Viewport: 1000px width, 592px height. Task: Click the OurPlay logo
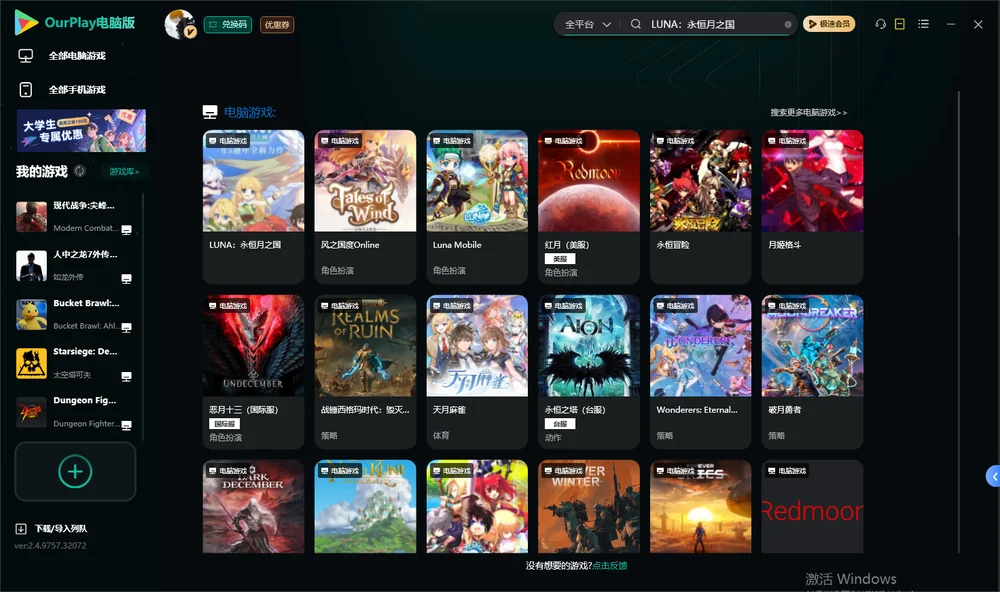click(x=75, y=23)
